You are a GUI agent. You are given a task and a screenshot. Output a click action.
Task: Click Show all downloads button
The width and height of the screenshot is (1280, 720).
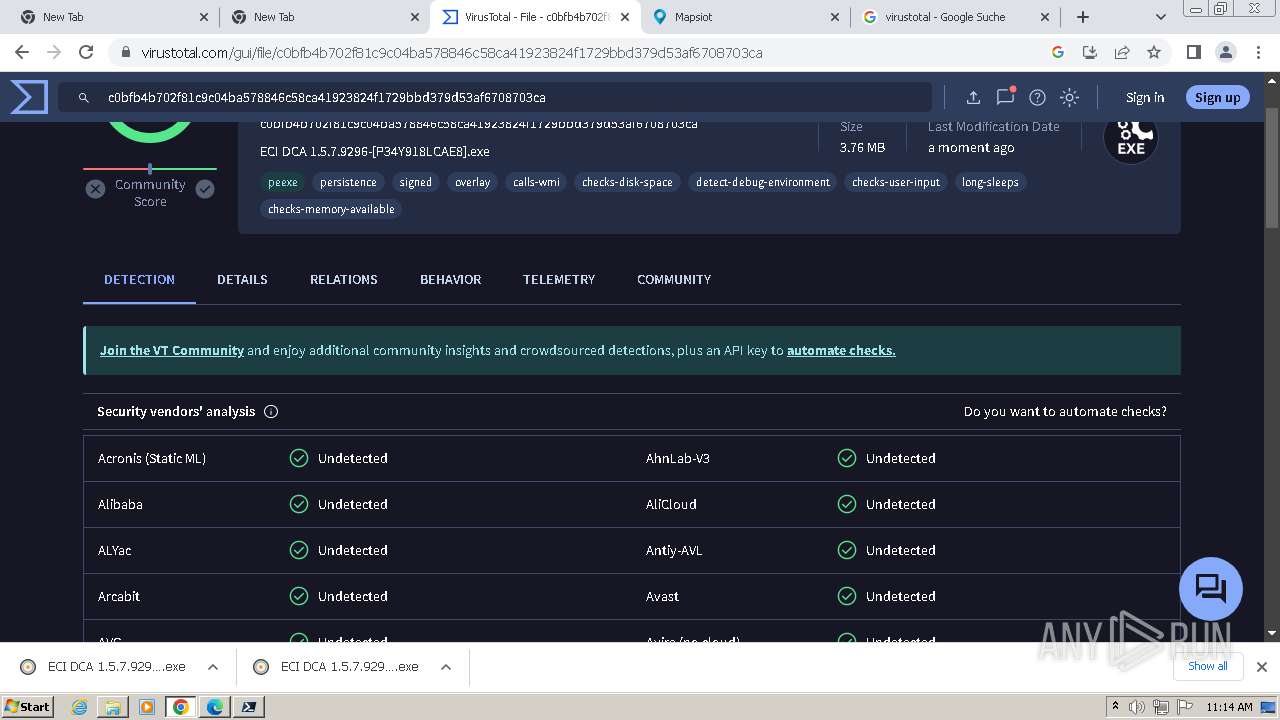1207,666
